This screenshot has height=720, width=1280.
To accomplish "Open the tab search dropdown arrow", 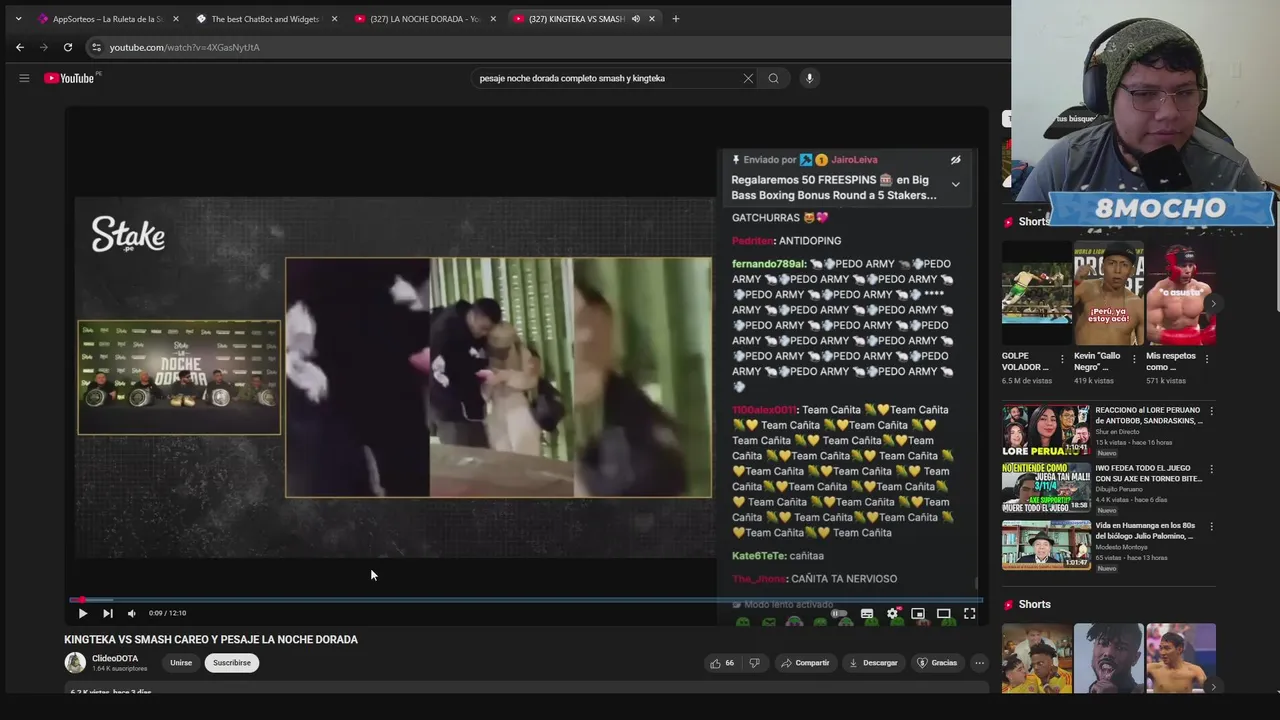I will coord(17,18).
